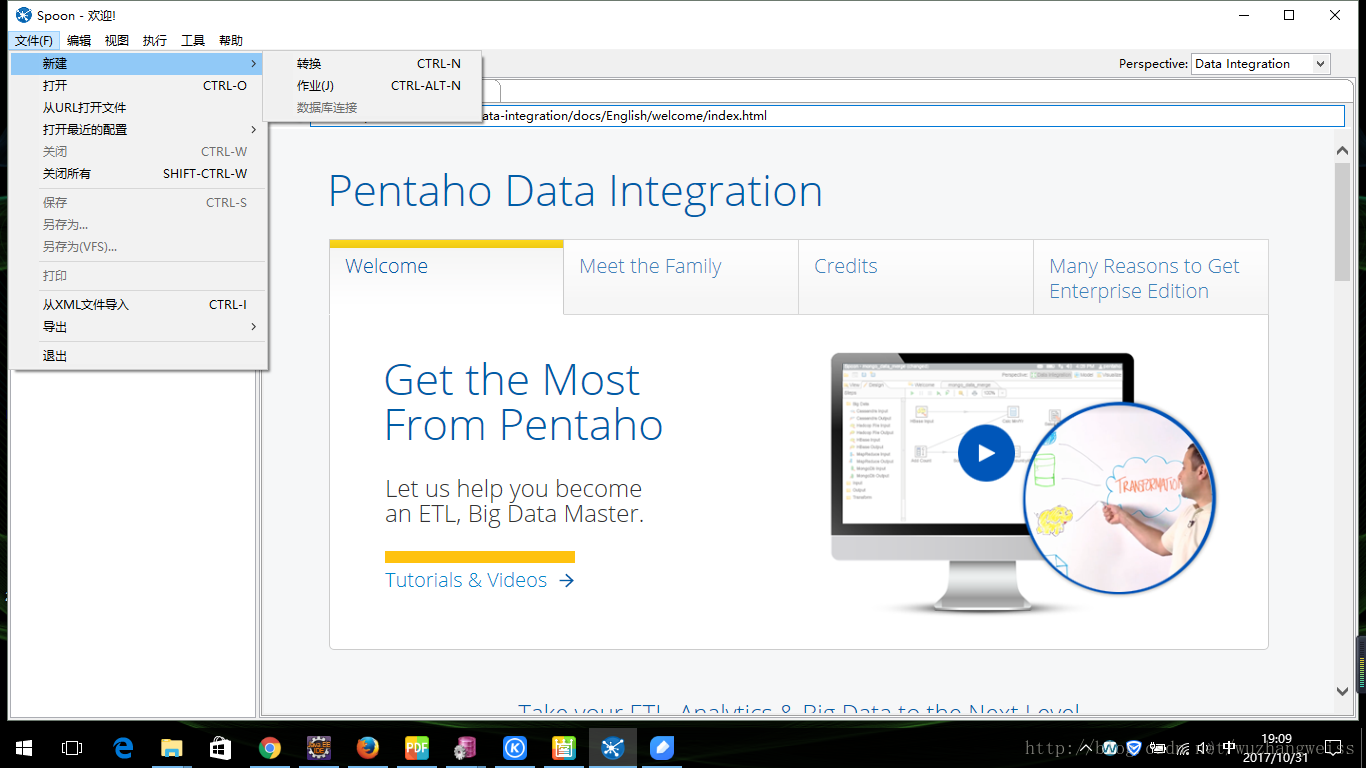Viewport: 1366px width, 768px height.
Task: Select 从XML文件导入 menu entry
Action: [x=137, y=304]
